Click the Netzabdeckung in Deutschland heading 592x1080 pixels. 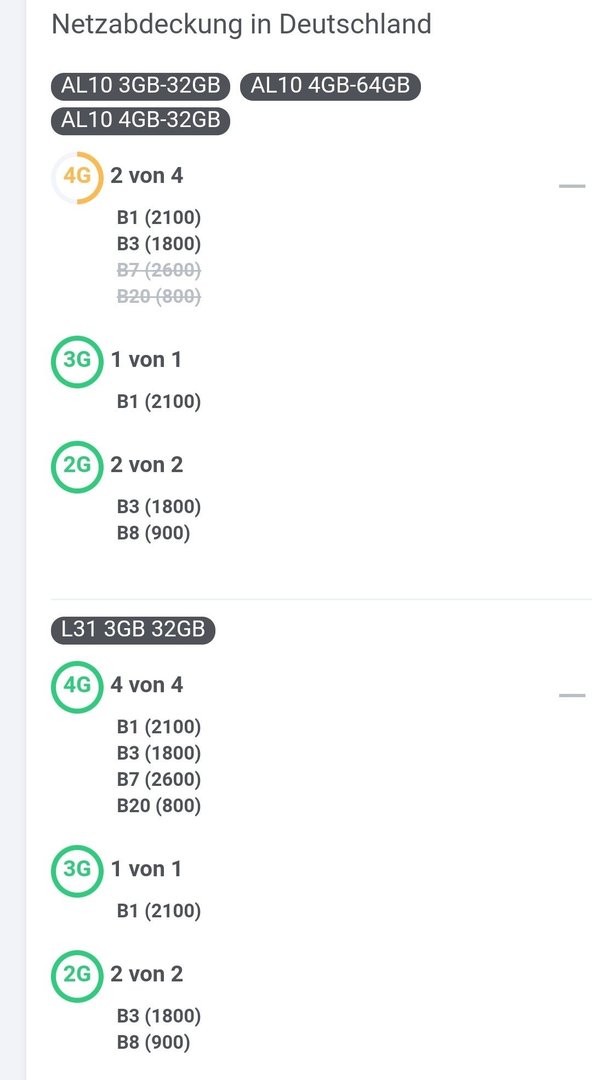(x=241, y=25)
